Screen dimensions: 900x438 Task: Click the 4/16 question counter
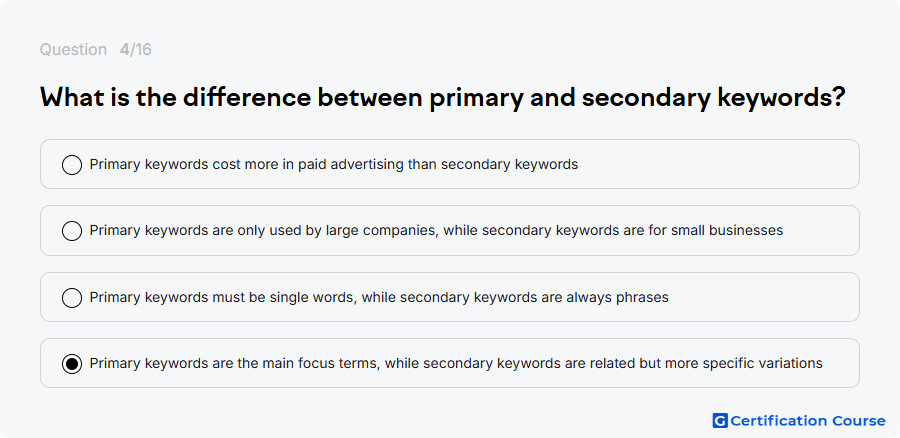pyautogui.click(x=135, y=50)
